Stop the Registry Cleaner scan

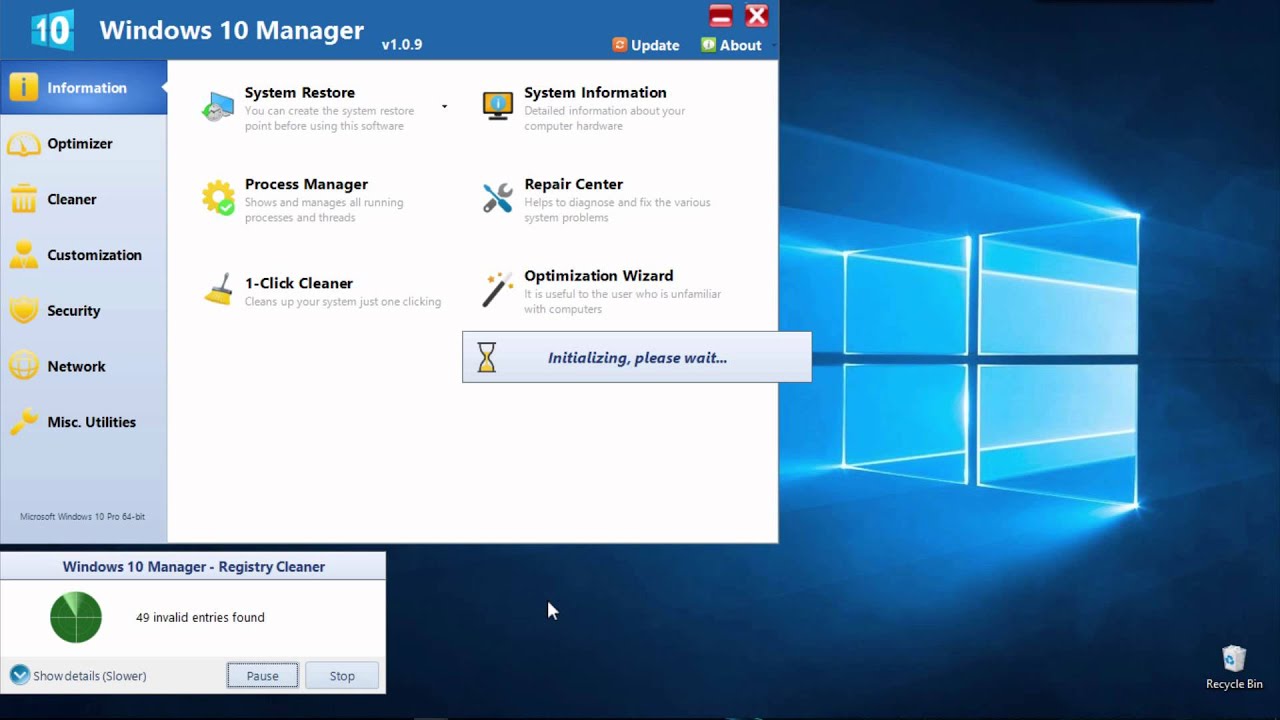pos(342,676)
